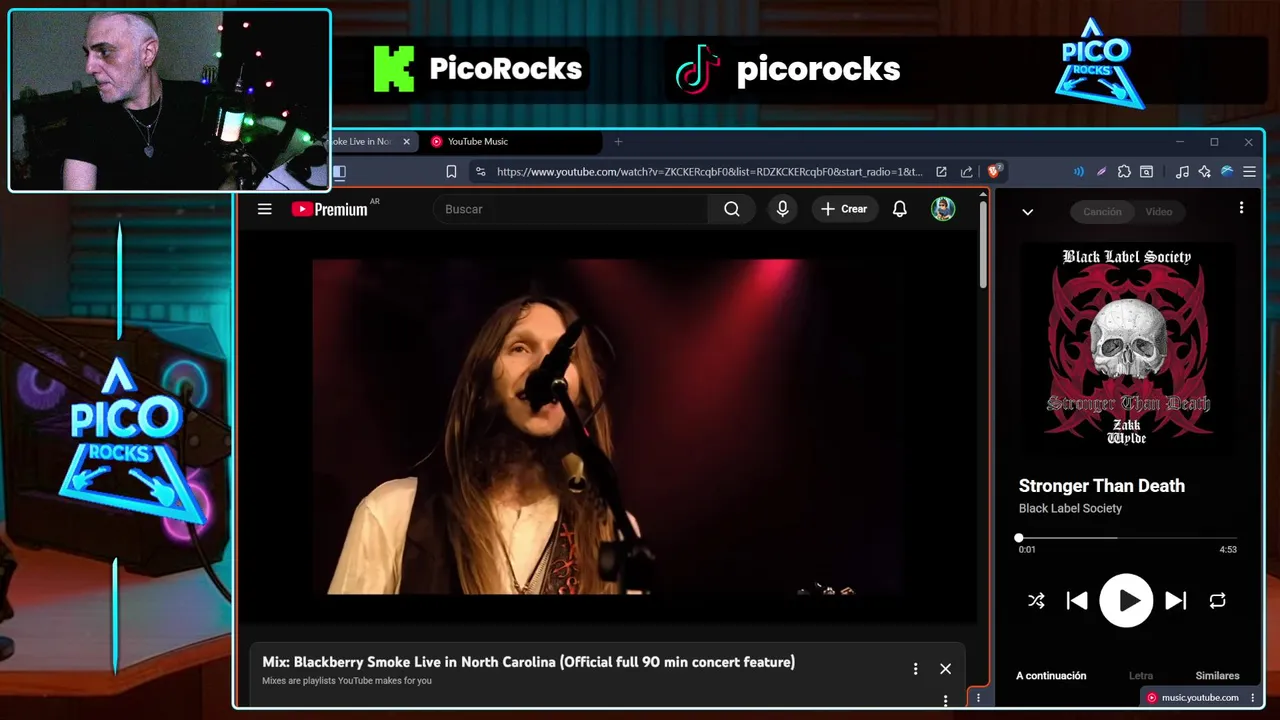Open the player three-dot more options
This screenshot has width=1280, height=720.
tap(1241, 208)
